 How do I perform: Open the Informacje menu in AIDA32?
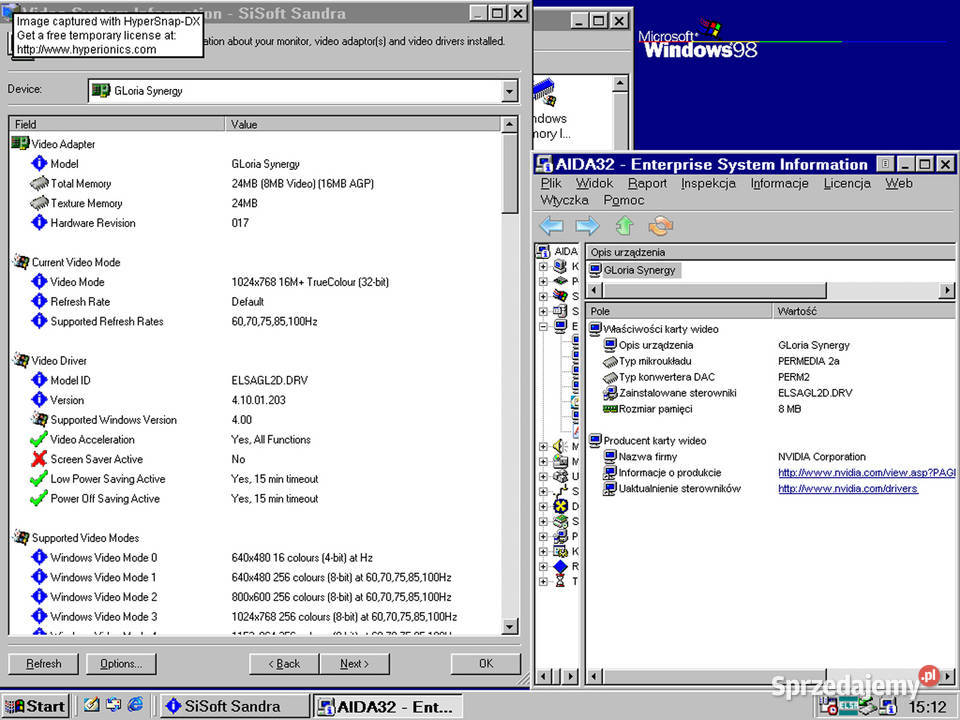tap(779, 183)
